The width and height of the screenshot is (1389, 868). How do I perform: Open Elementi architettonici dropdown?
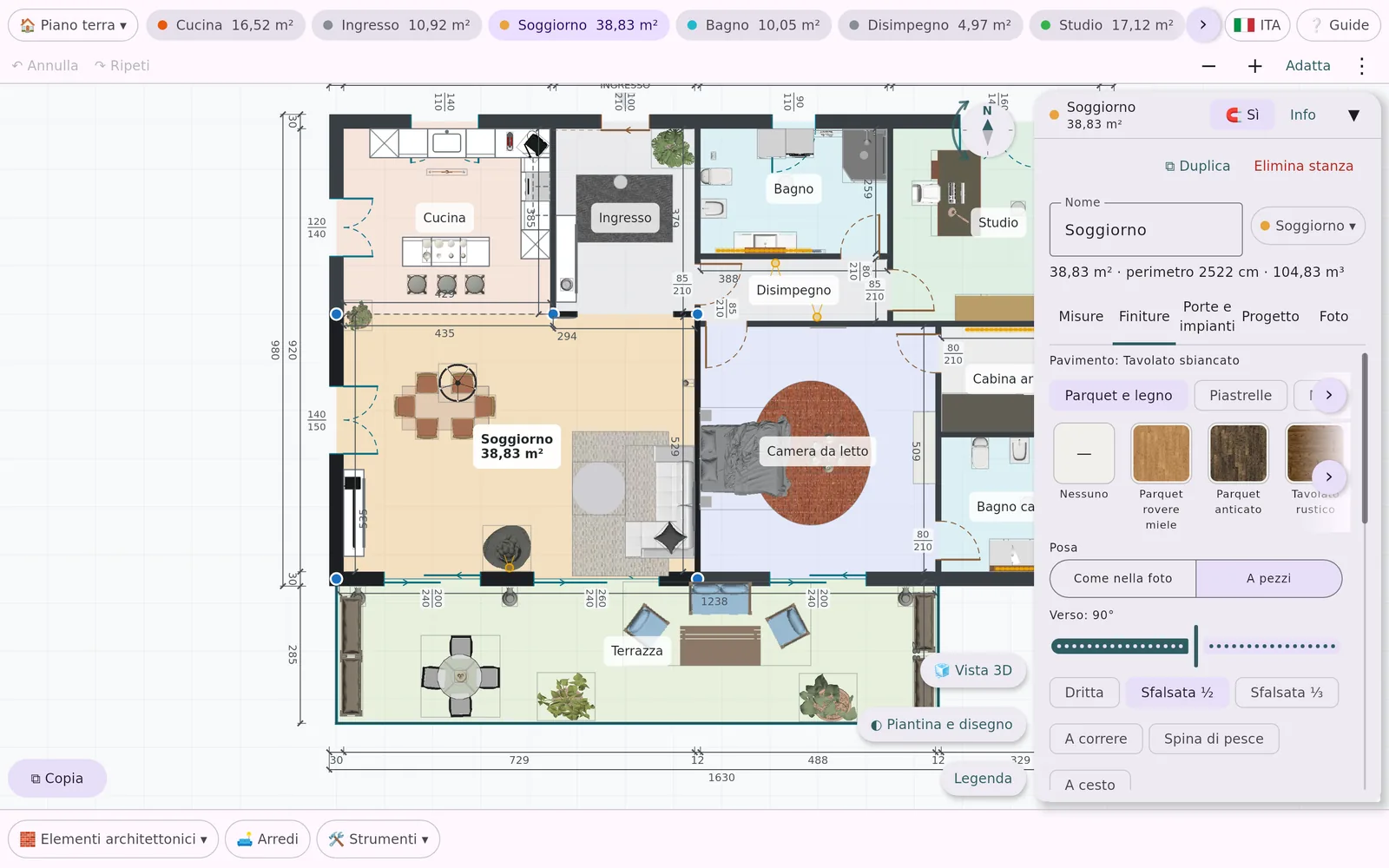113,839
